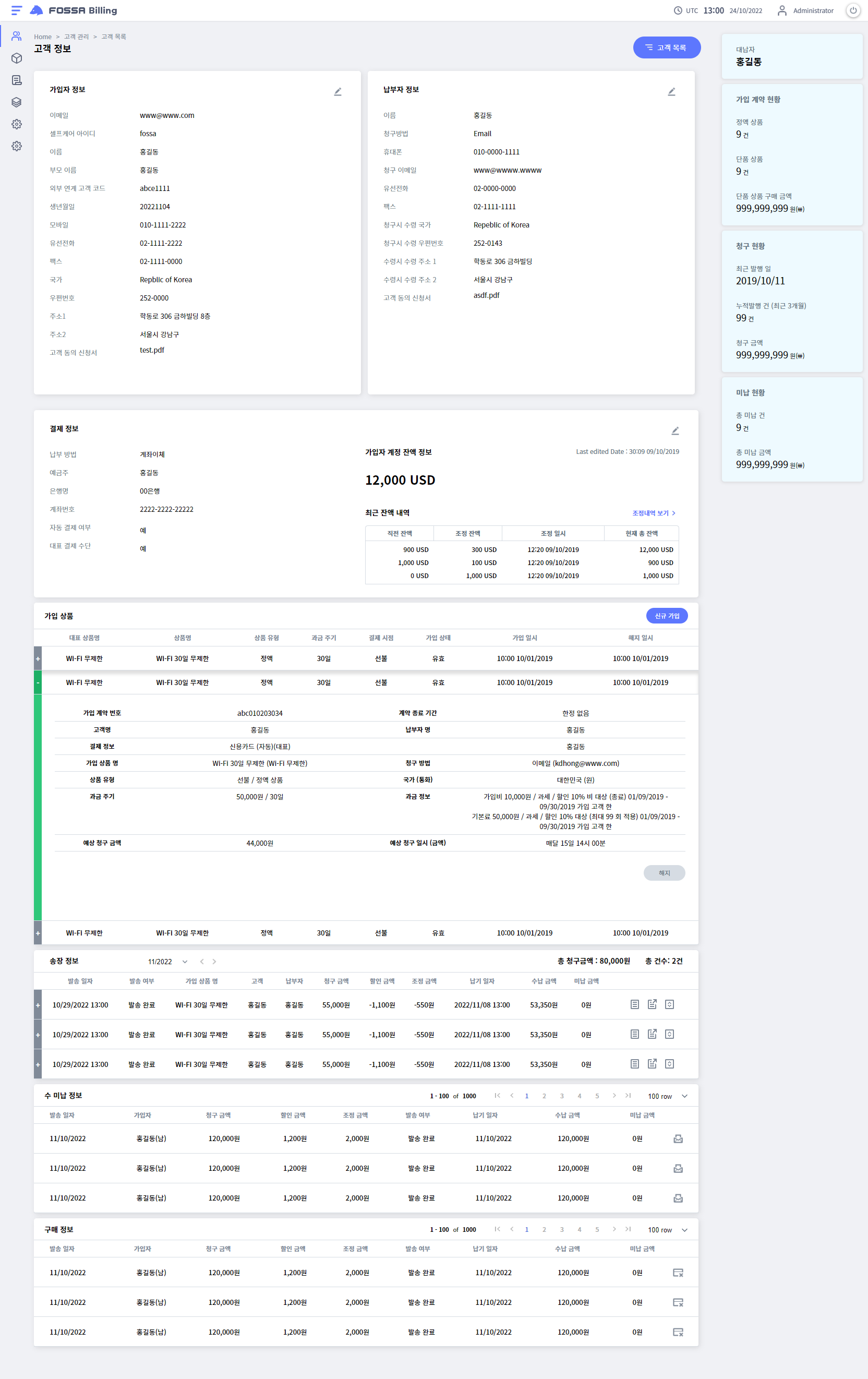Expand the first WI-FI 무제한 subscription row
Image resolution: width=868 pixels, height=1379 pixels.
click(38, 658)
